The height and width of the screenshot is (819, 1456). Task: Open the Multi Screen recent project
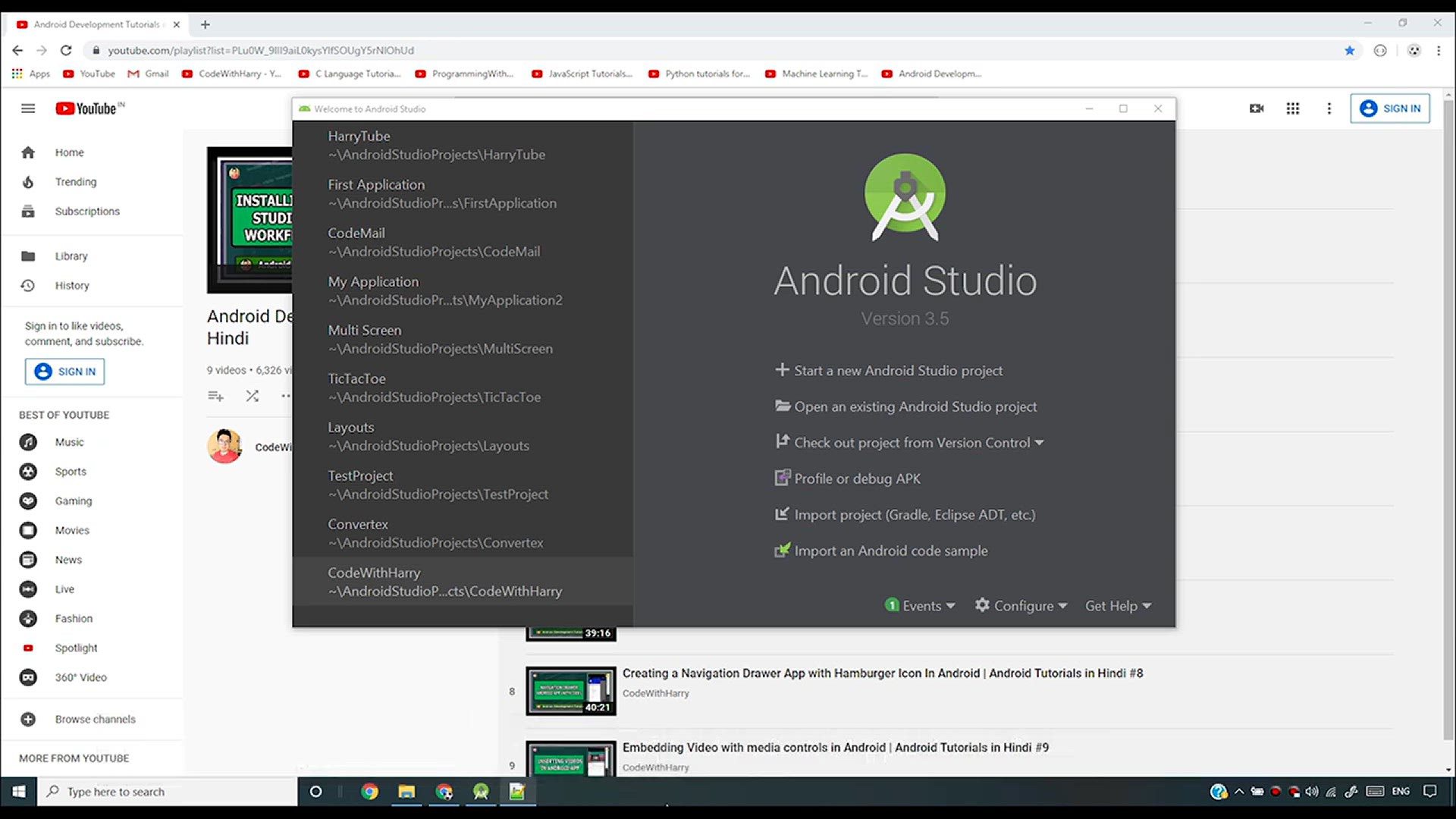pos(463,339)
